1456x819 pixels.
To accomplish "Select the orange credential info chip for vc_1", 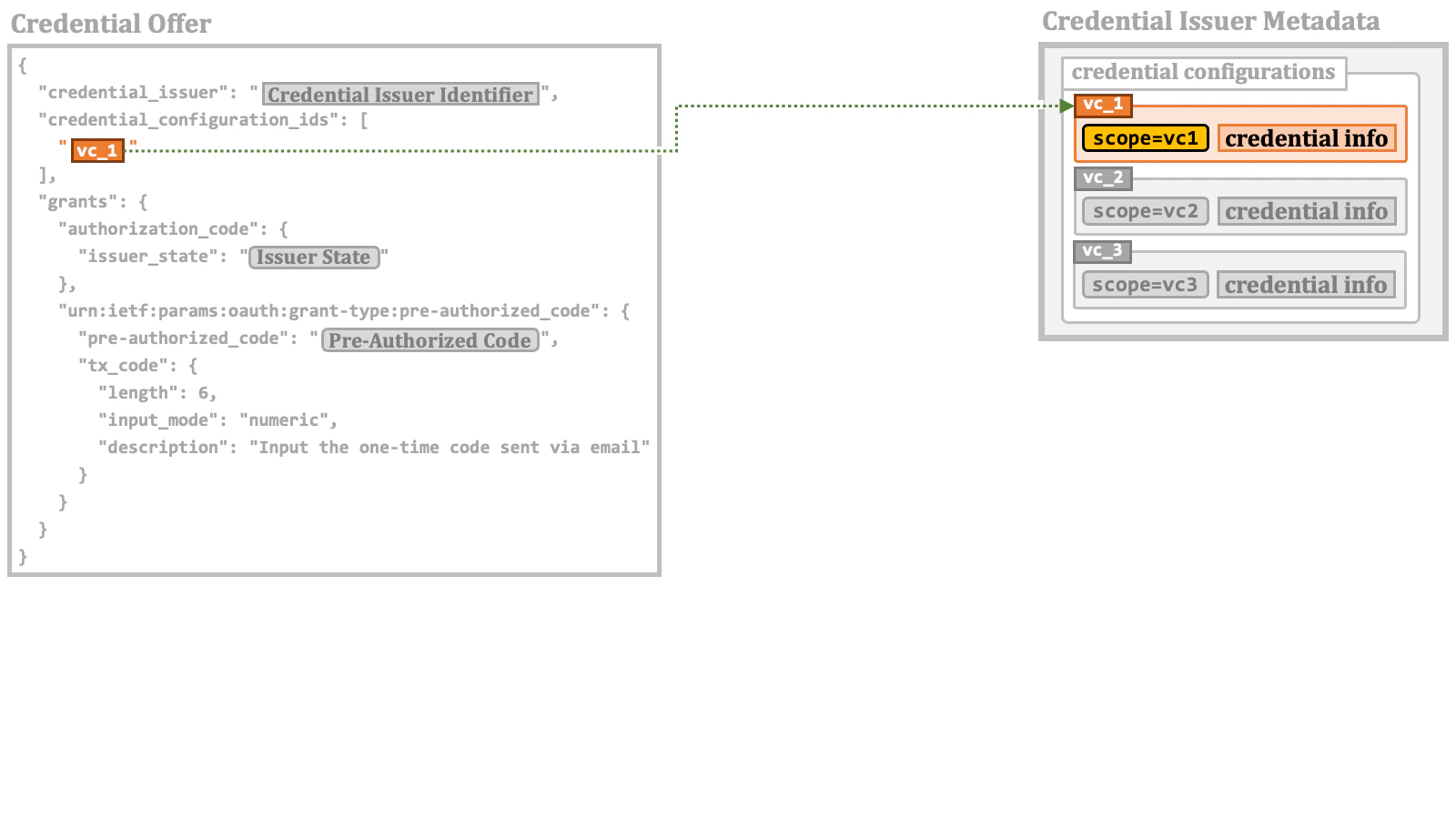I will tap(1306, 138).
